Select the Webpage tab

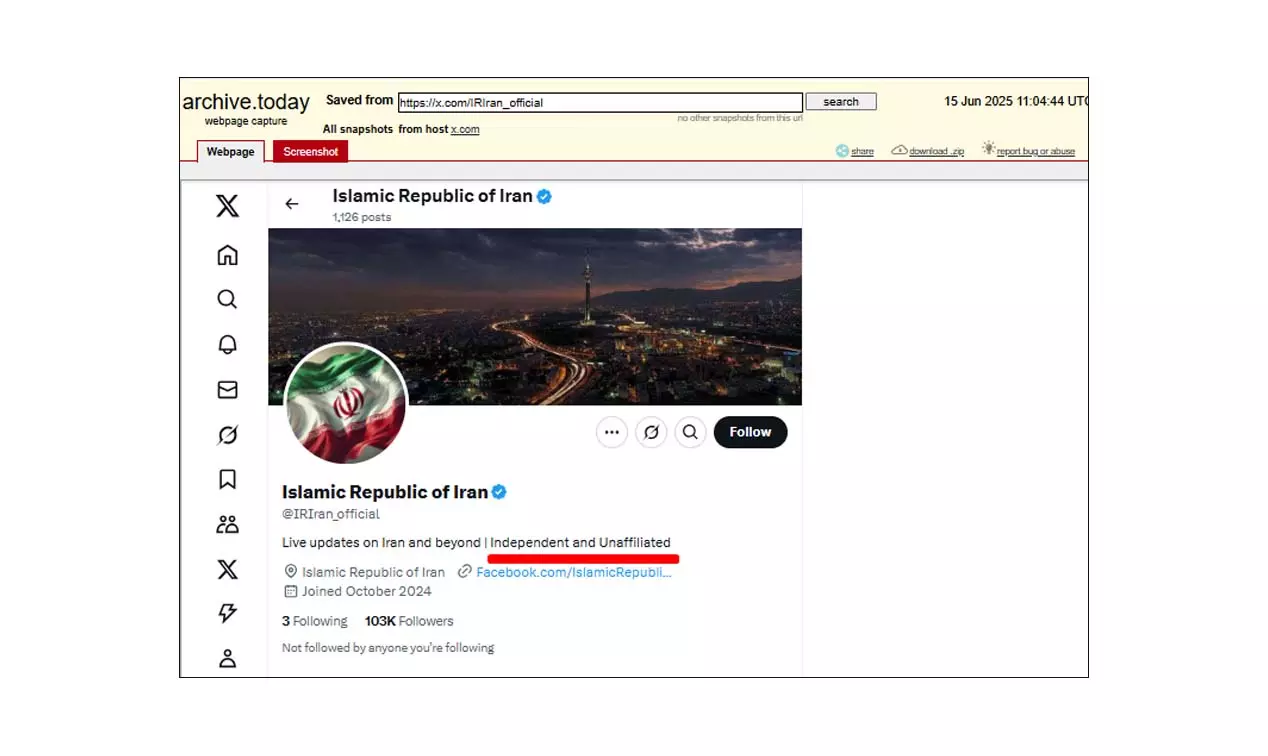(231, 152)
